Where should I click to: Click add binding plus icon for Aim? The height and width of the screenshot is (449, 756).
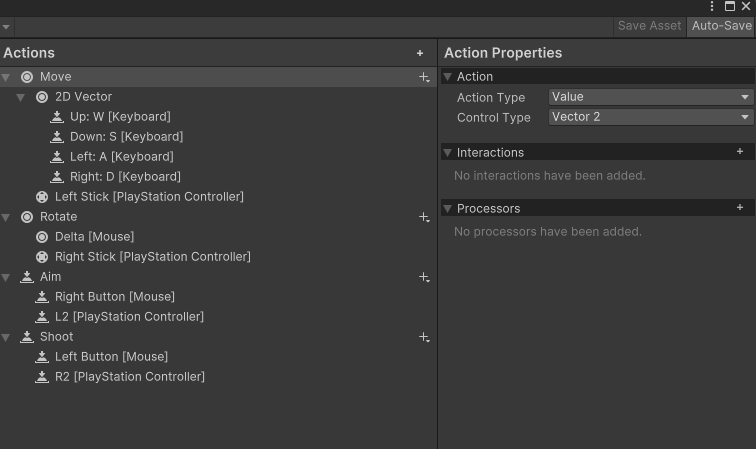(x=424, y=277)
